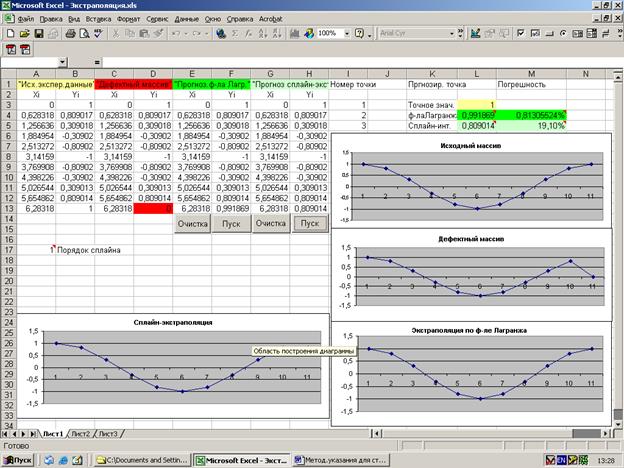Click the Windows Пуск start button in taskbar
Screen dimensions: 624x468
click(x=18, y=459)
